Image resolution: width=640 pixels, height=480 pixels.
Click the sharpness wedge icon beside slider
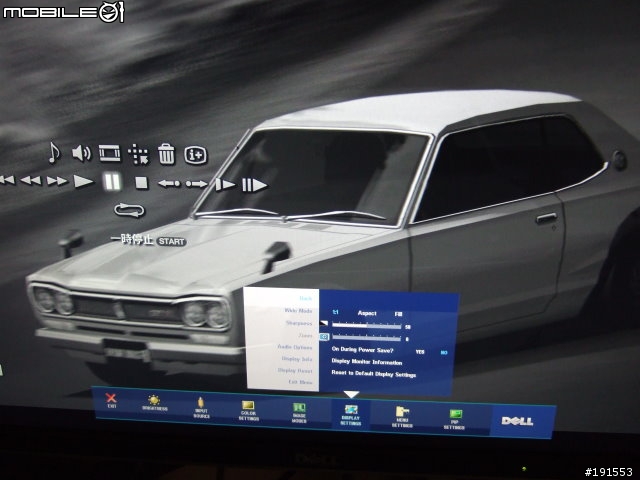click(324, 324)
